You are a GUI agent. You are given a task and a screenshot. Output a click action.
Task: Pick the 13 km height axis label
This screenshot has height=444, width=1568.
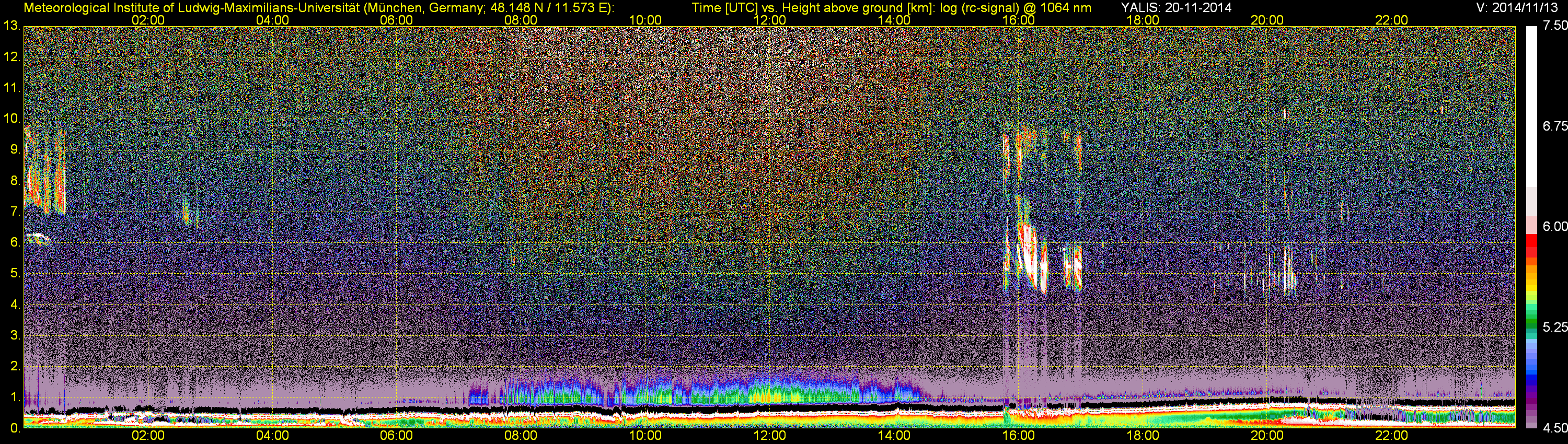pyautogui.click(x=11, y=26)
